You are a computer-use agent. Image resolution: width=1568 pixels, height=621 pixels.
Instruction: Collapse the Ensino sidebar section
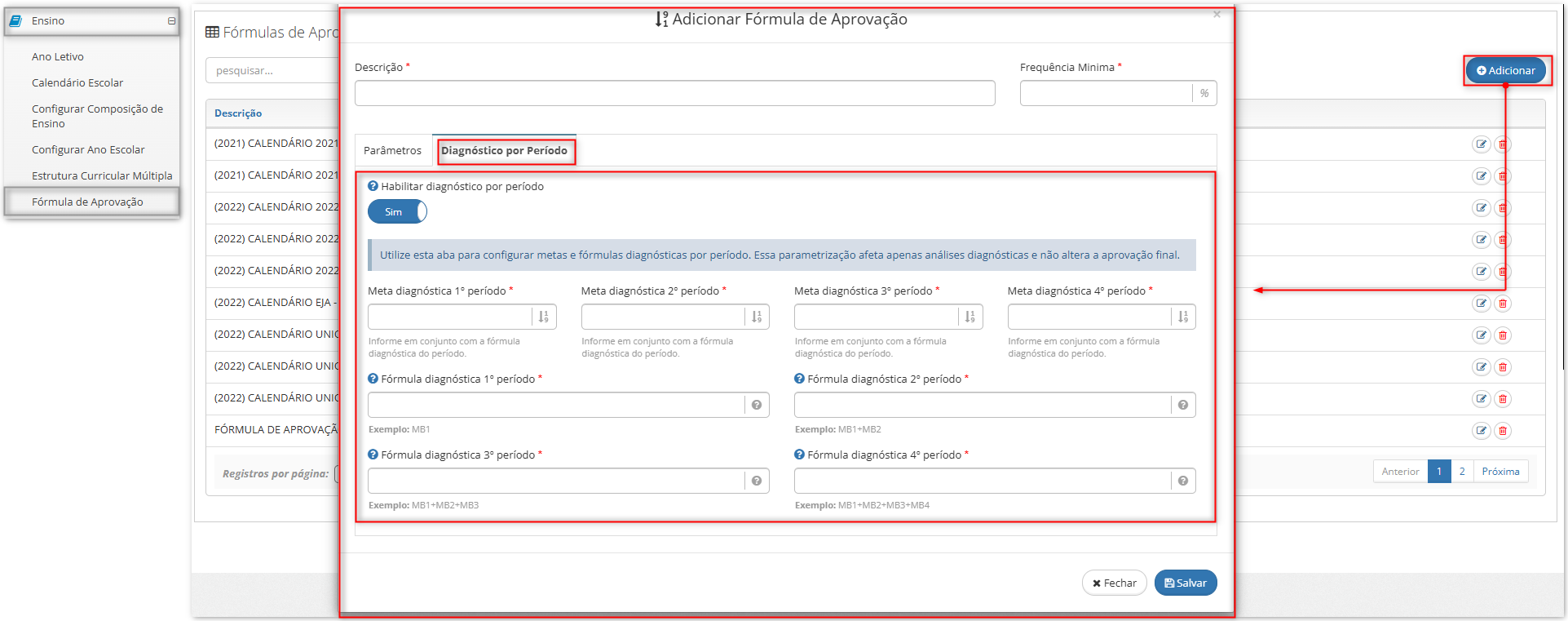pos(171,21)
